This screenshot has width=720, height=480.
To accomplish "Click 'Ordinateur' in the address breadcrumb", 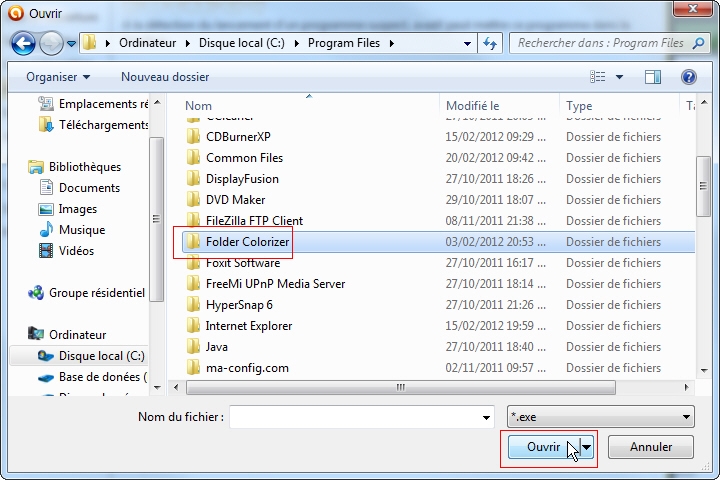I will click(147, 43).
